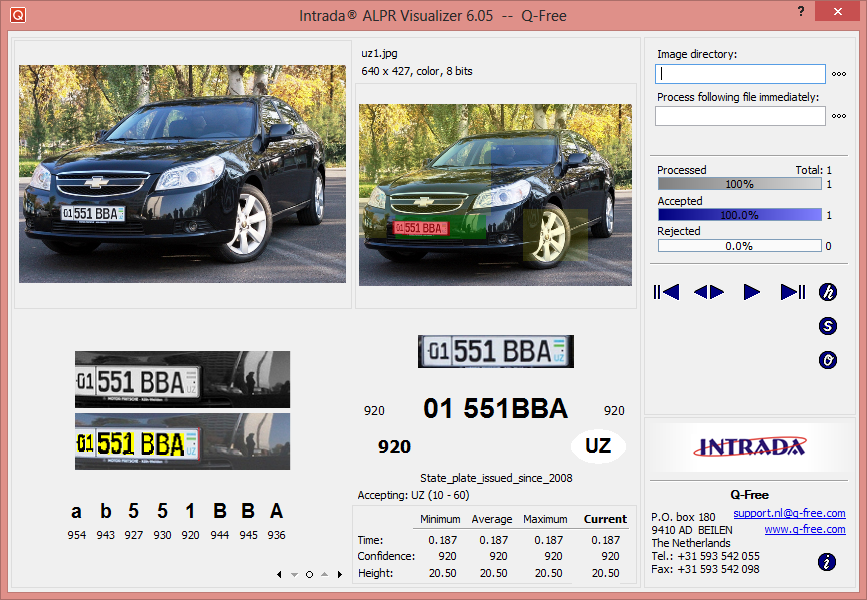Click the left arrow under character results

point(279,575)
